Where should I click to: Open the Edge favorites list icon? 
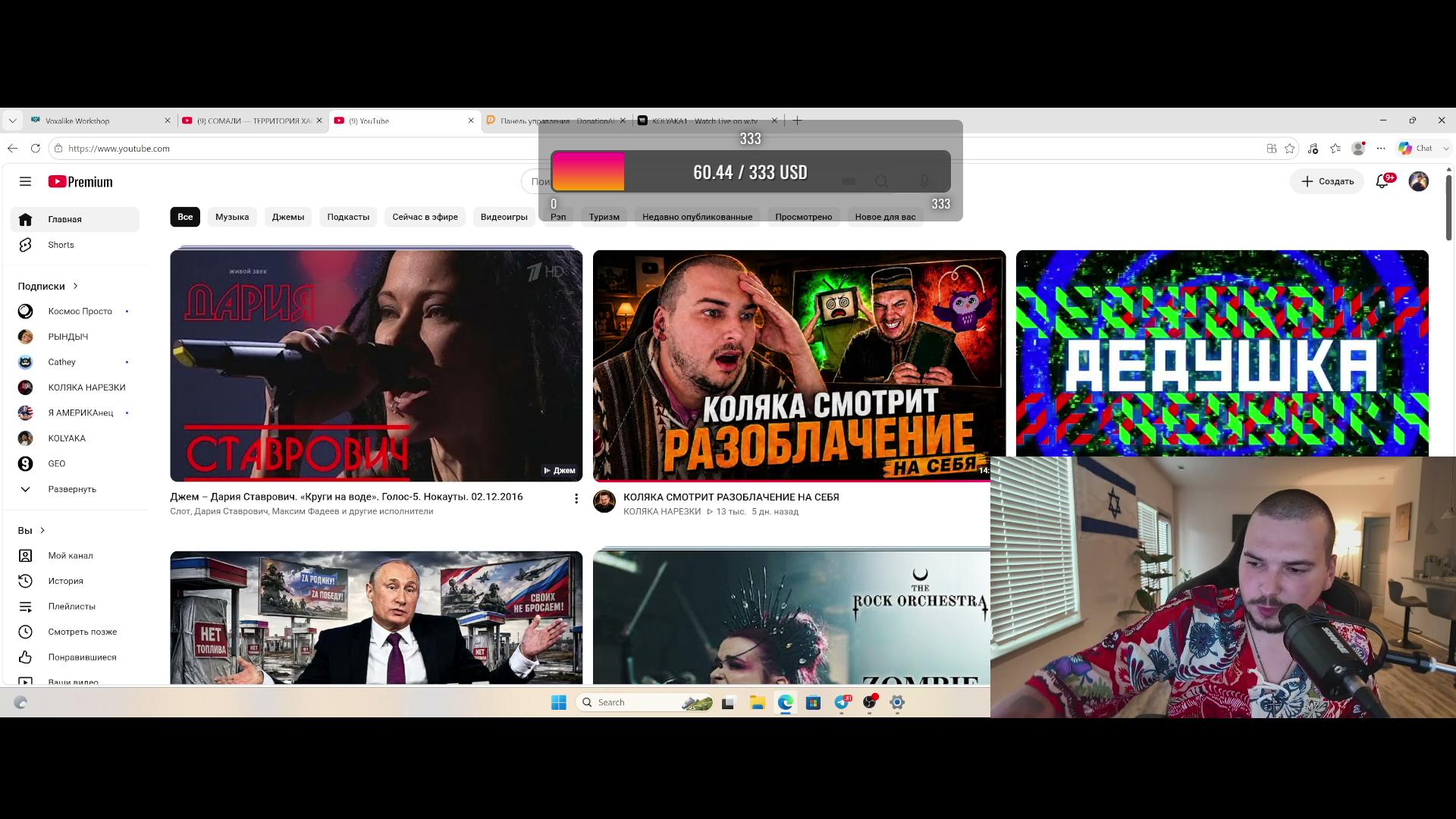1335,149
